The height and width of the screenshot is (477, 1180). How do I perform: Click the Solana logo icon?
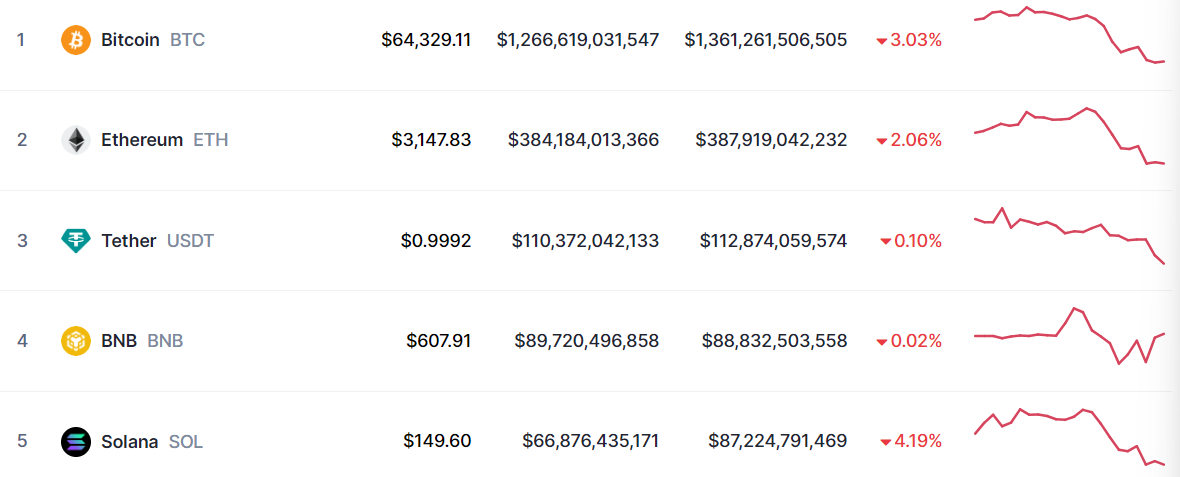pos(76,441)
